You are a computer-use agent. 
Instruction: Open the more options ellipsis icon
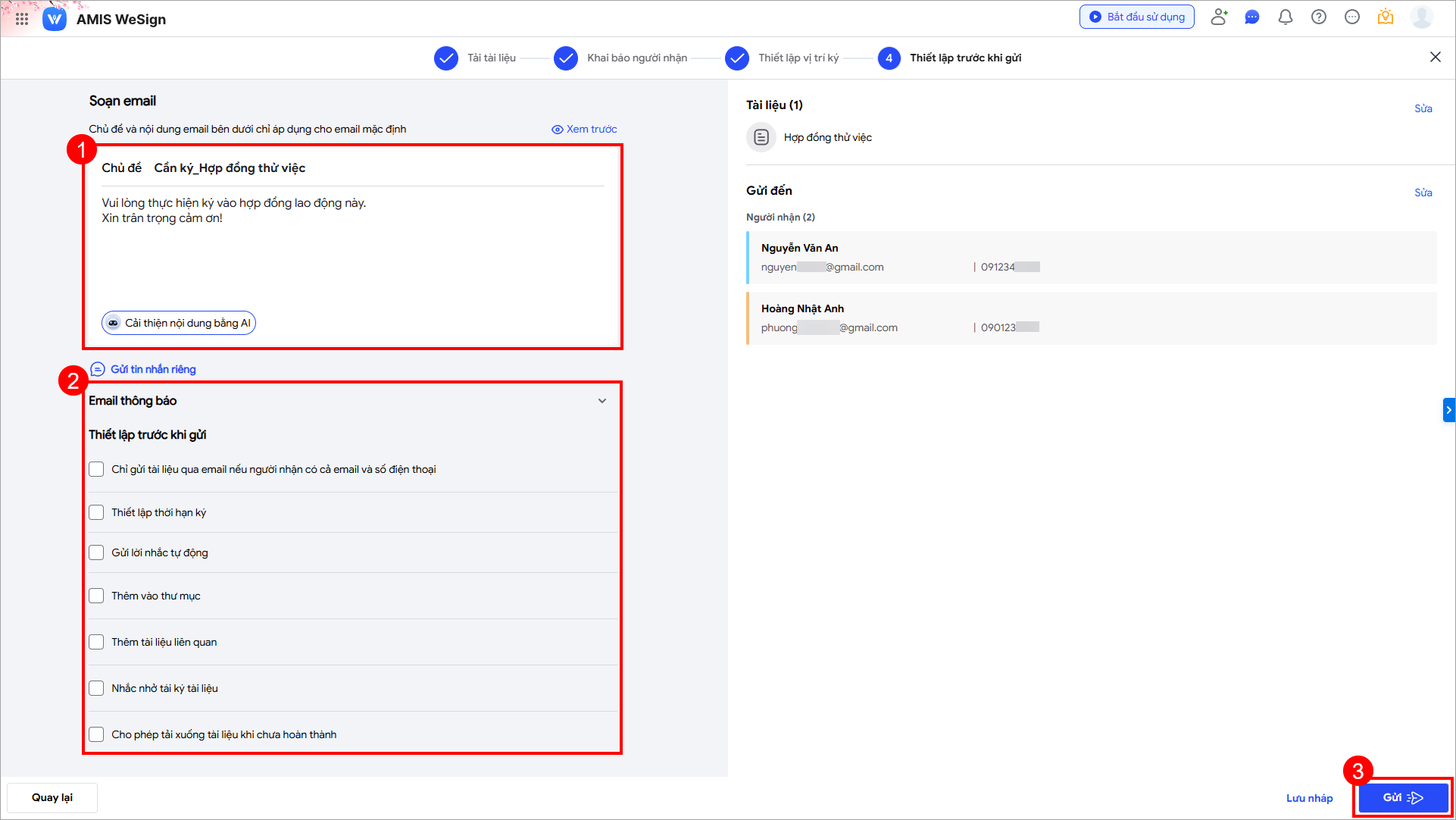pos(1351,17)
